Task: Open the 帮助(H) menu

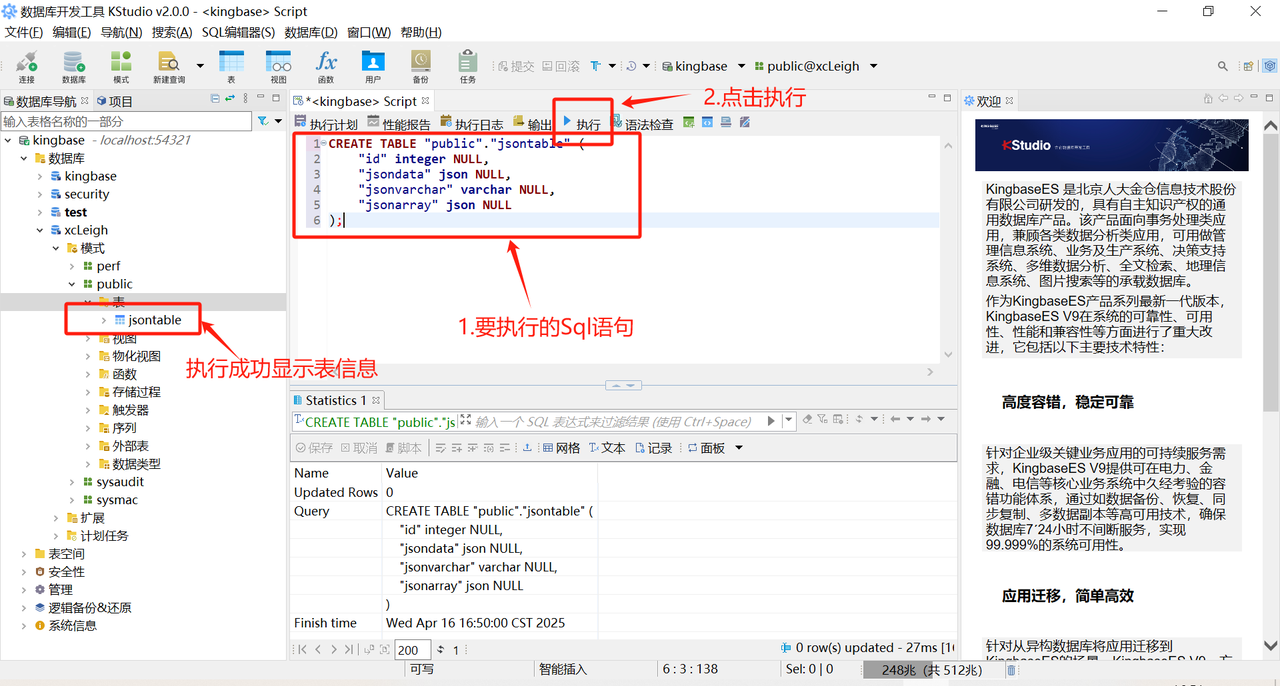Action: point(421,32)
